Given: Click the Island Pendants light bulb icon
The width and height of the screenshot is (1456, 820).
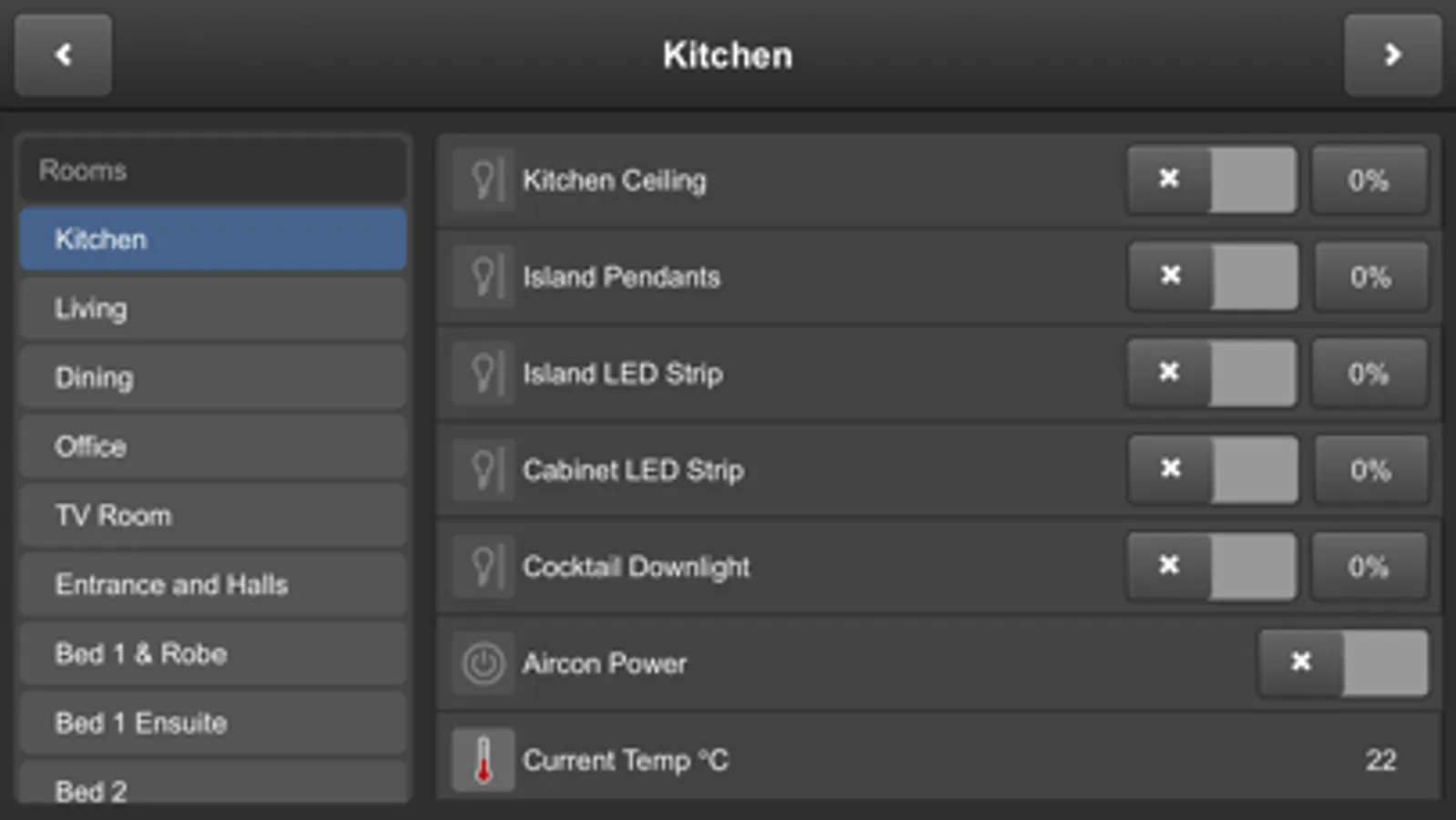Looking at the screenshot, I should pyautogui.click(x=484, y=277).
